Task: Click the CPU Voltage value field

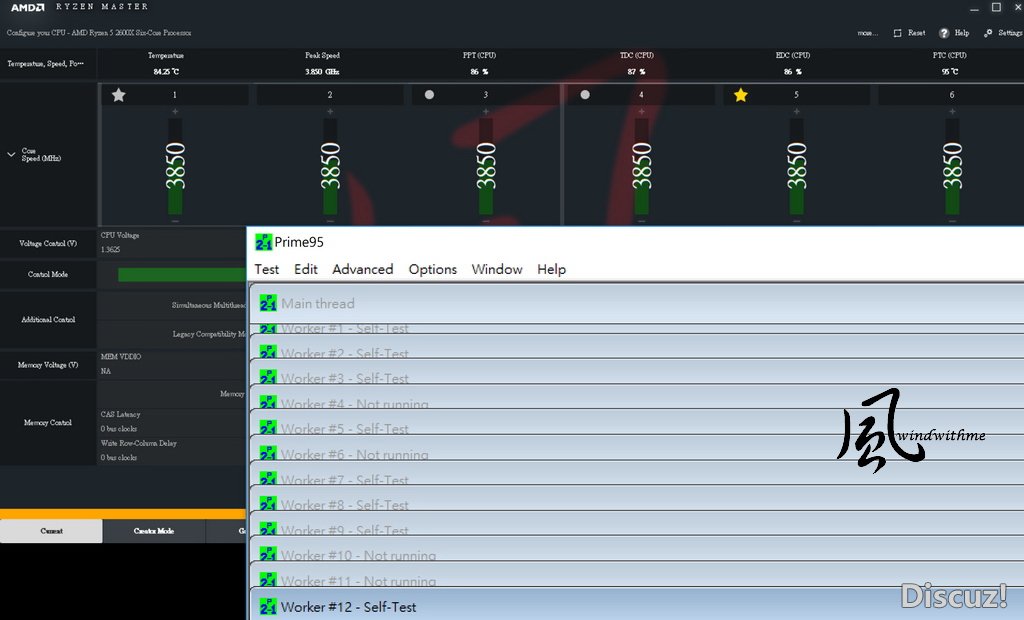Action: point(110,250)
